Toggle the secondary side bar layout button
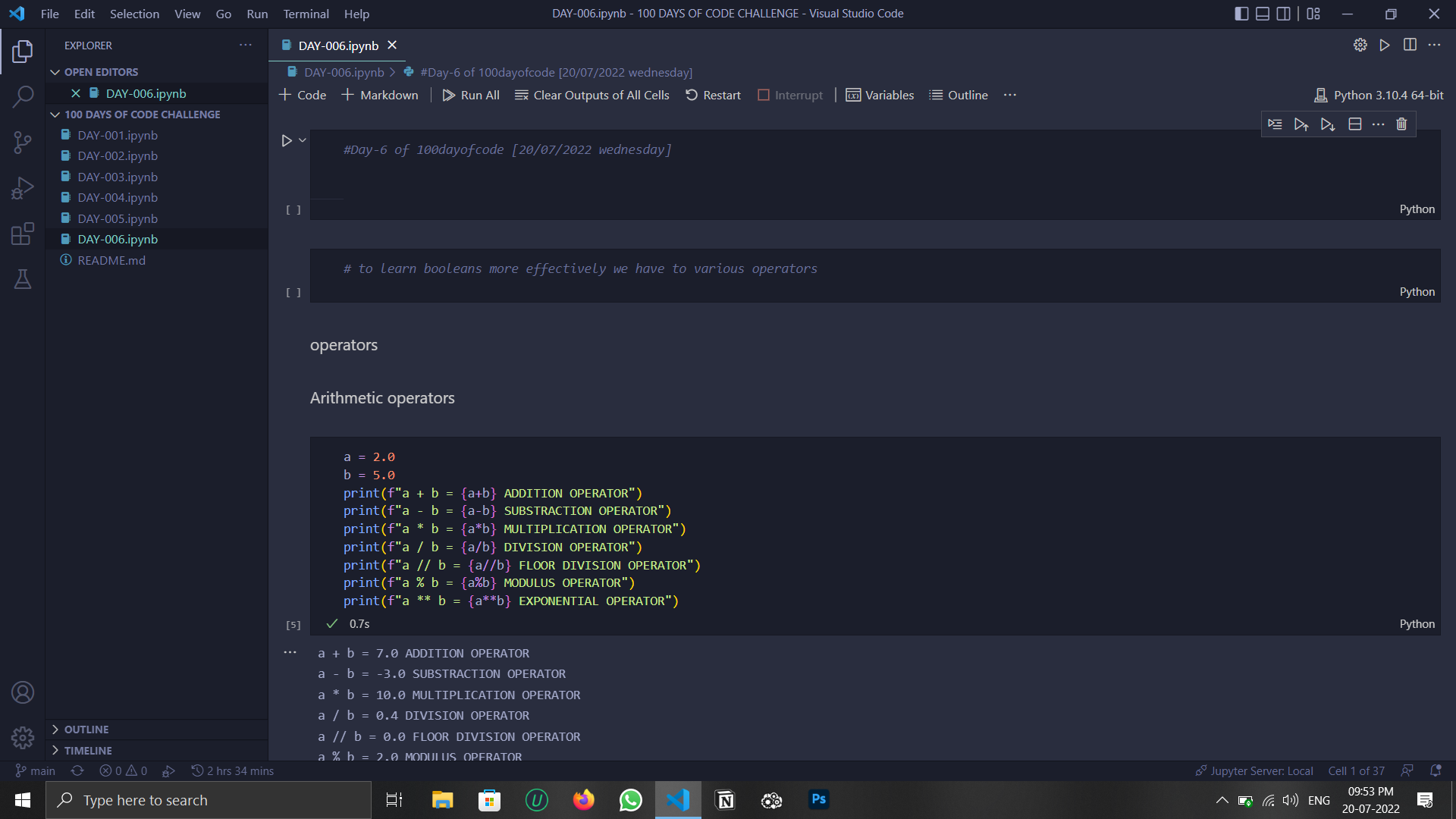Viewport: 1456px width, 819px height. point(1284,14)
